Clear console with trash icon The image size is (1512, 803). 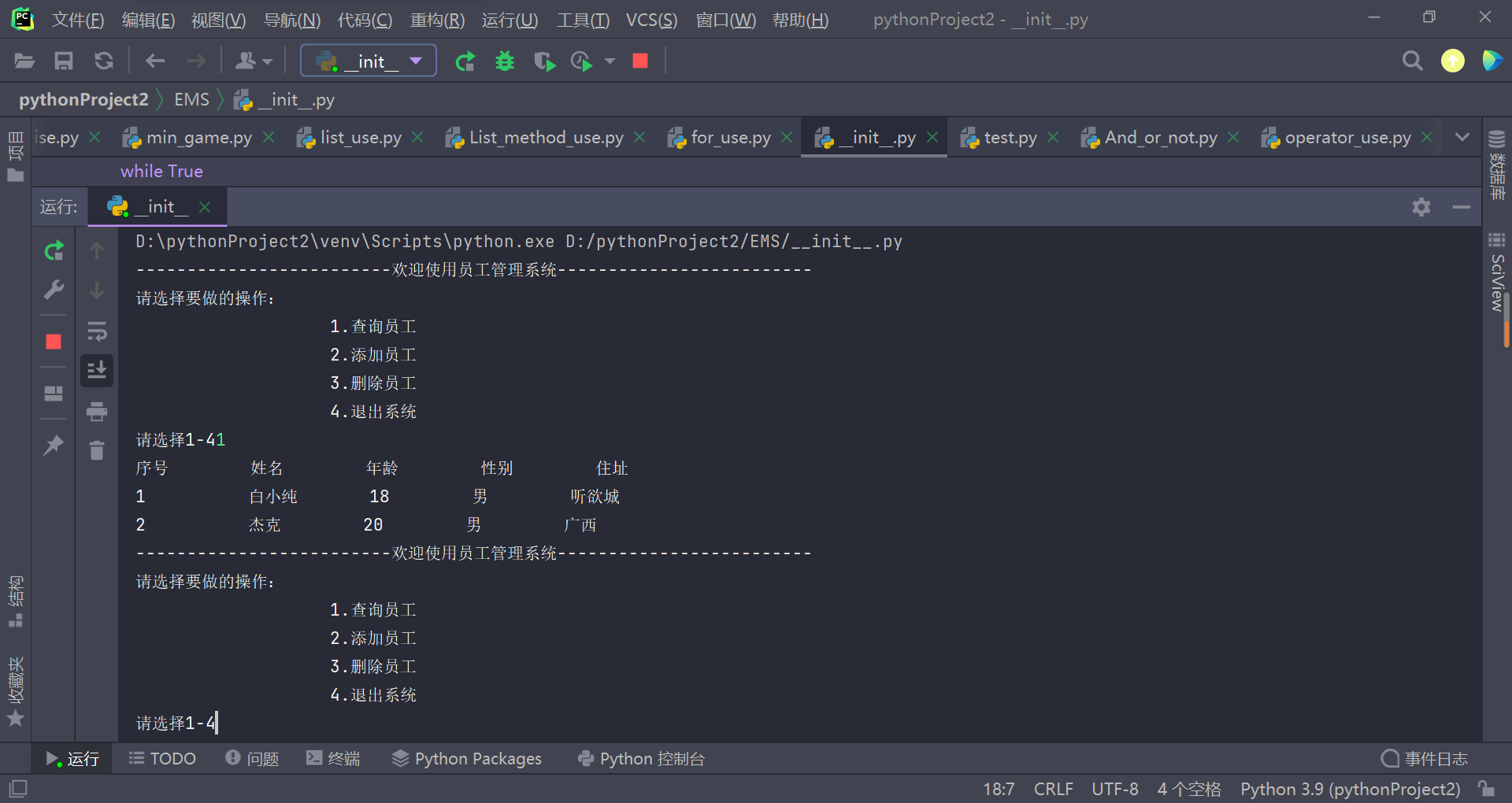tap(97, 450)
